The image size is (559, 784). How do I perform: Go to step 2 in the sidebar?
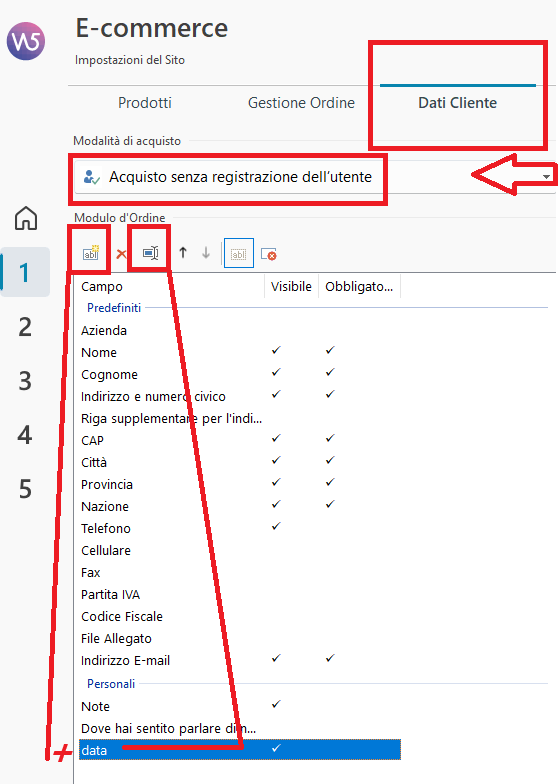coord(25,327)
